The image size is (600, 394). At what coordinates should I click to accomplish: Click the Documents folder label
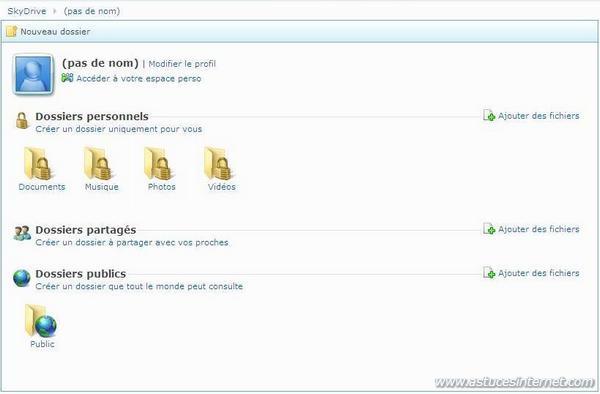(x=42, y=187)
